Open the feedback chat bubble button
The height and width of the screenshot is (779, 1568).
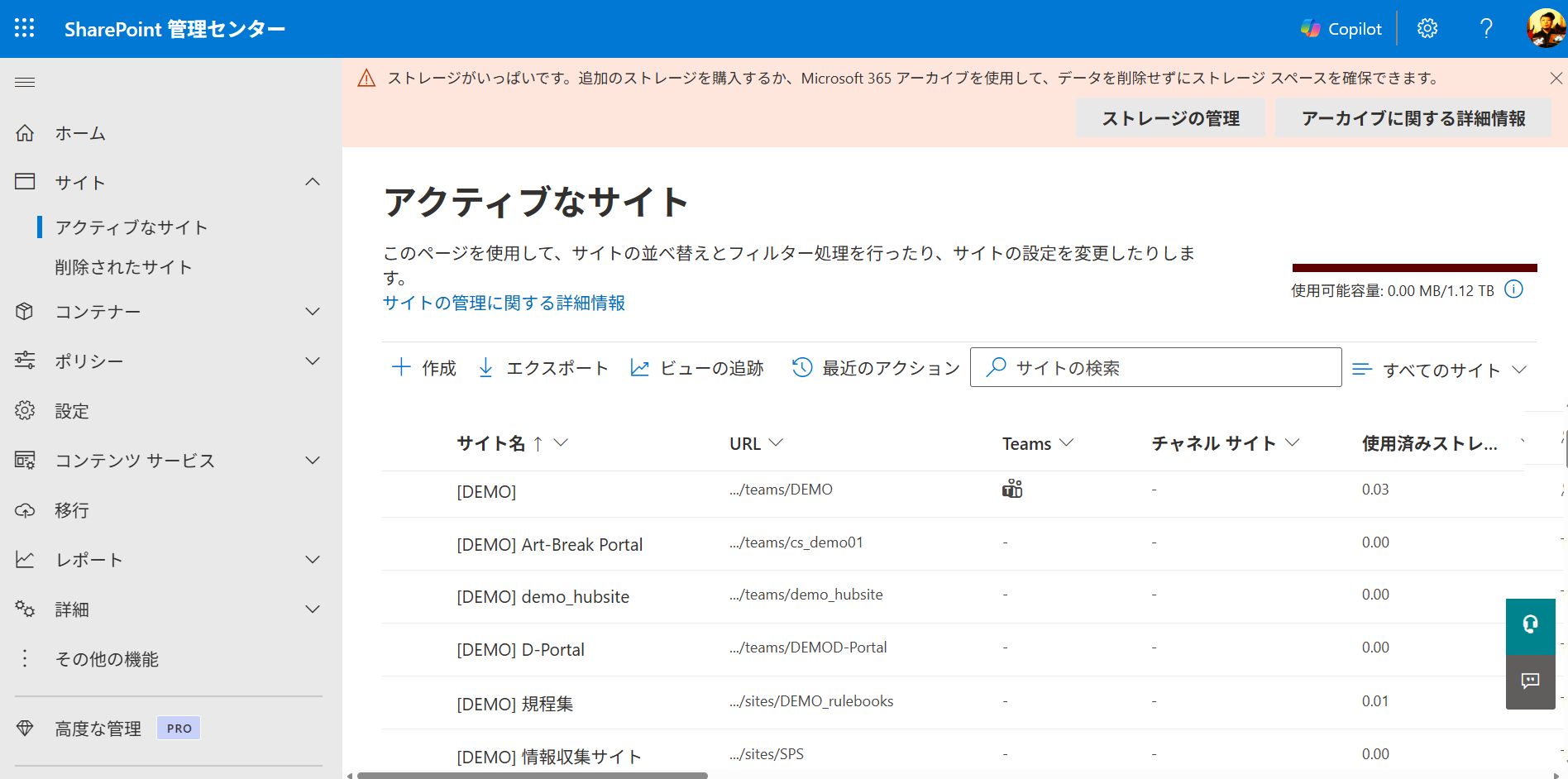pos(1530,681)
